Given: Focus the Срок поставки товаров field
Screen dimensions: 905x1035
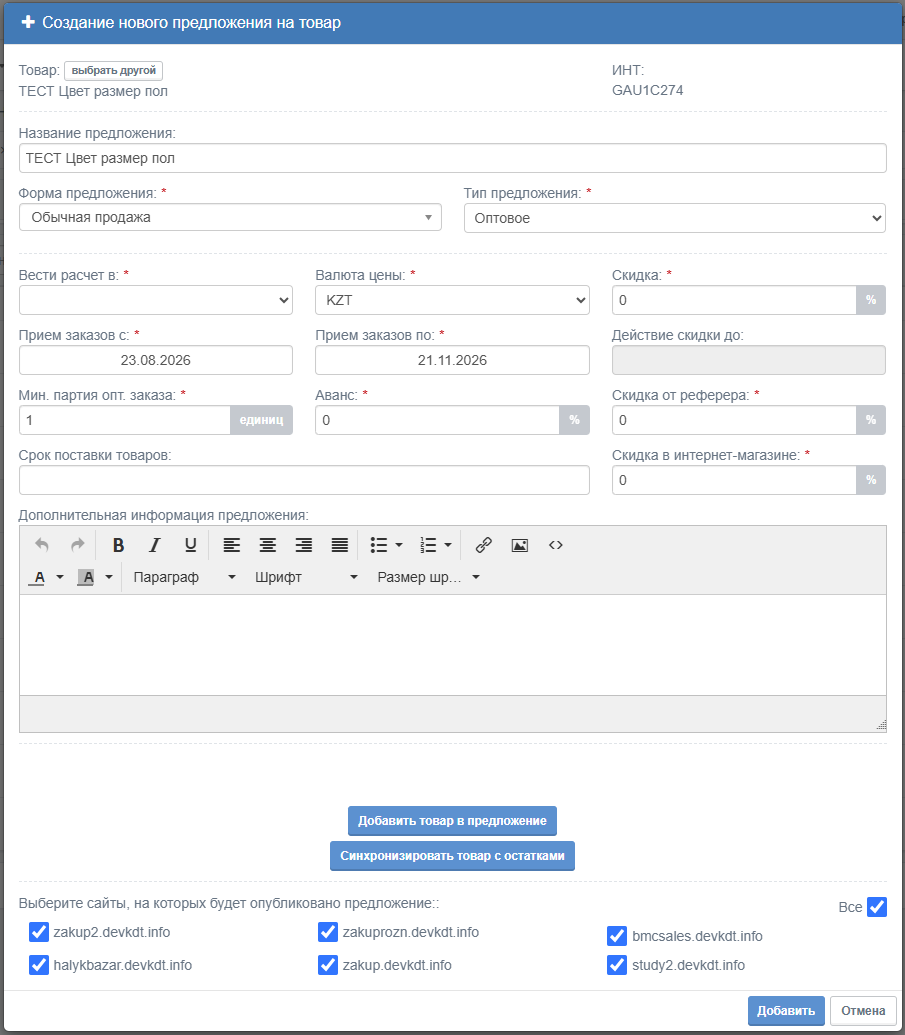Looking at the screenshot, I should tap(304, 481).
